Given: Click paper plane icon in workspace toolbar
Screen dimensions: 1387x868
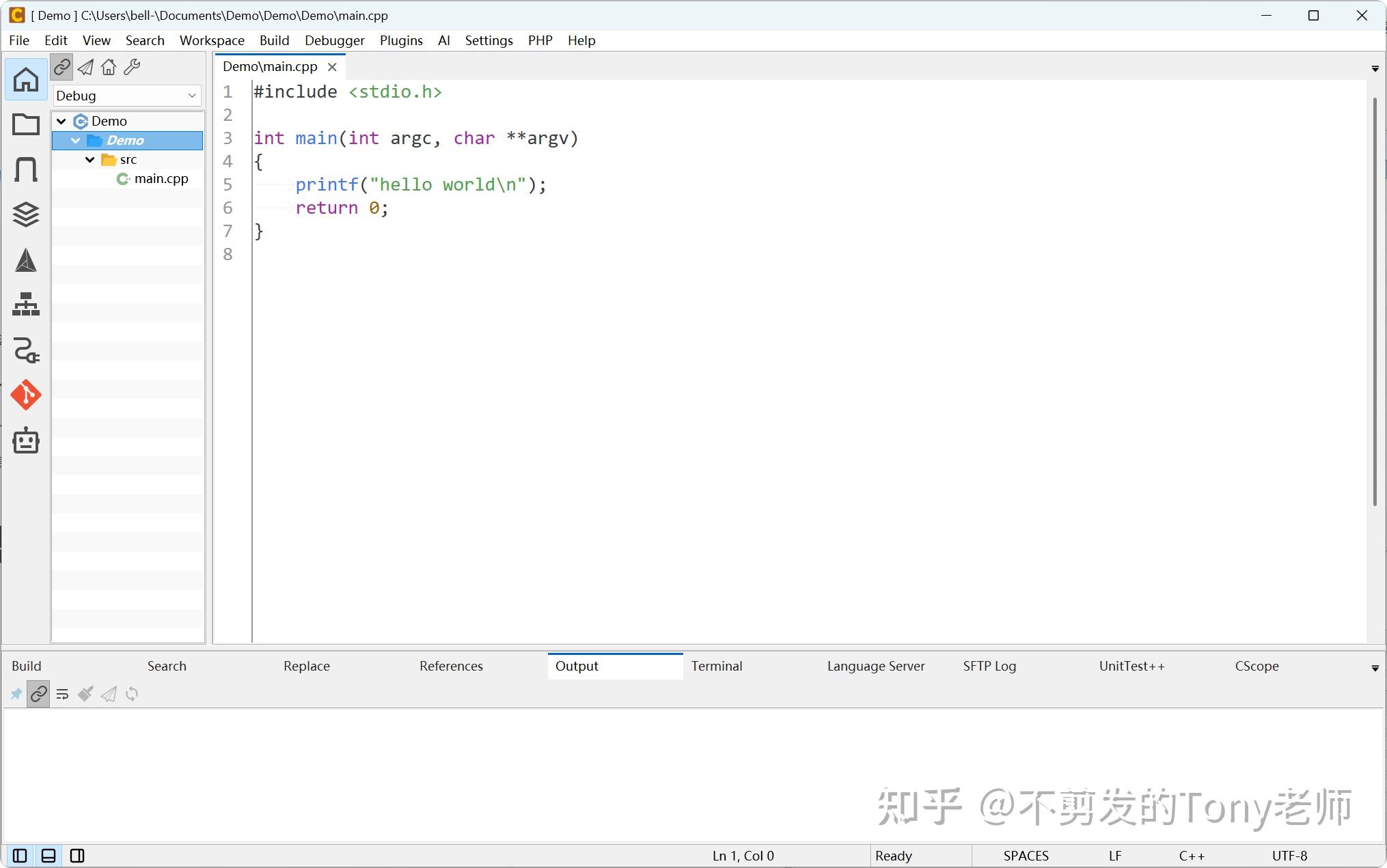Looking at the screenshot, I should 85,67.
